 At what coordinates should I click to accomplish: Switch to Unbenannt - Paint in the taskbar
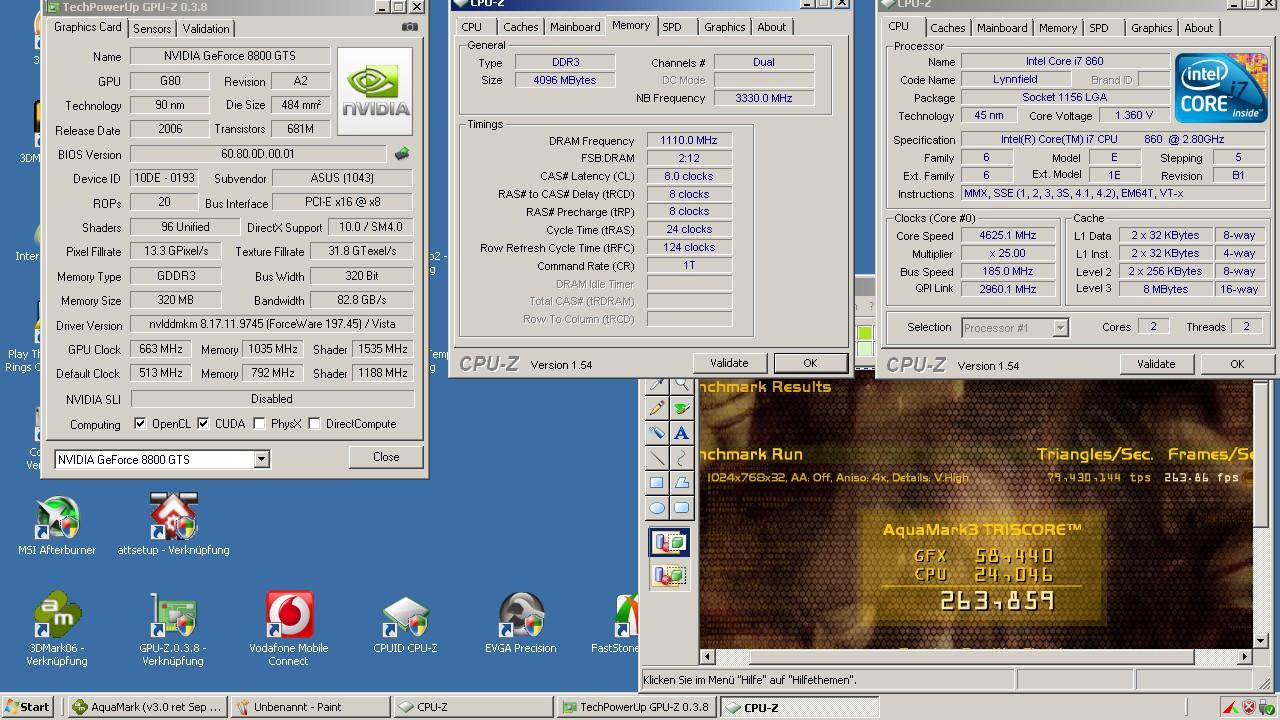click(x=309, y=707)
